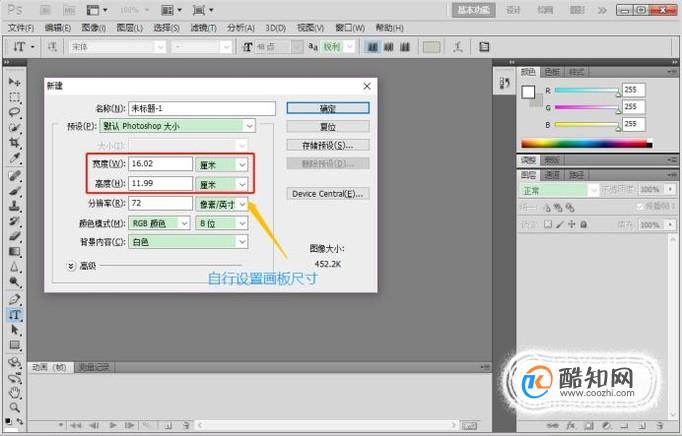This screenshot has width=682, height=436.
Task: Open the 文件(F) menu
Action: click(21, 28)
